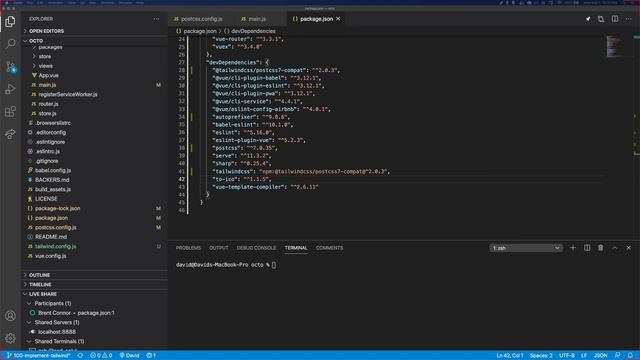Open the Manage gear menu

[x=10, y=338]
